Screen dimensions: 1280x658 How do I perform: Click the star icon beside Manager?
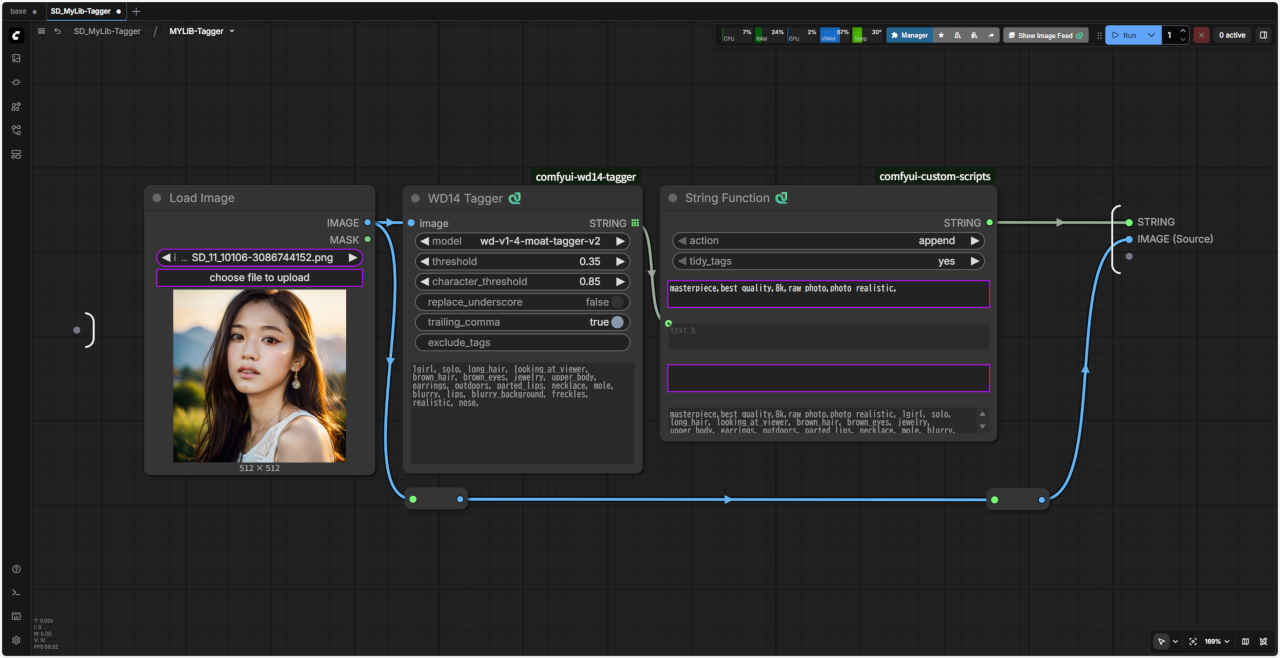coord(940,35)
